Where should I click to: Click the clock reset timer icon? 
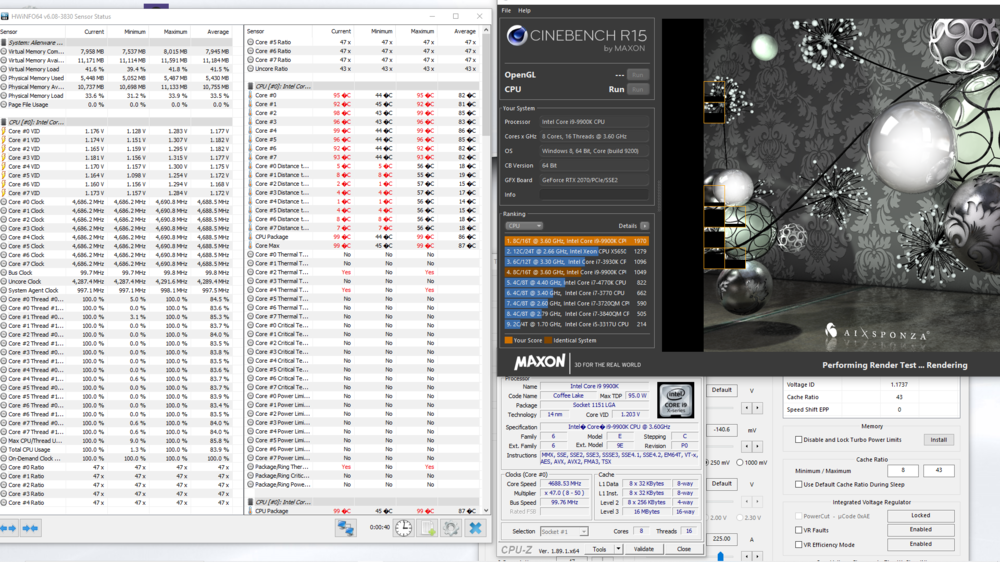[403, 528]
